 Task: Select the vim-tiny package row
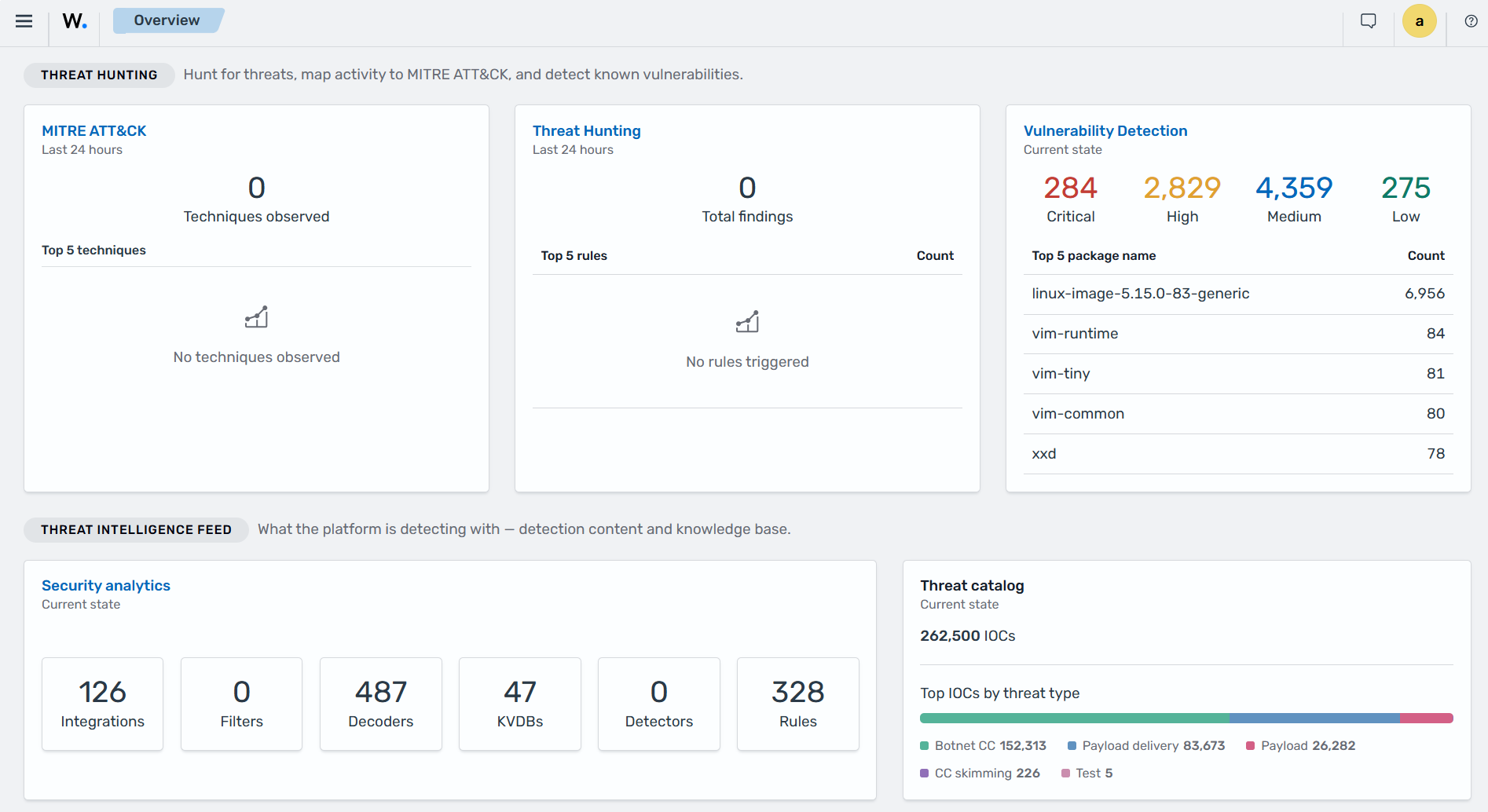(x=1238, y=374)
